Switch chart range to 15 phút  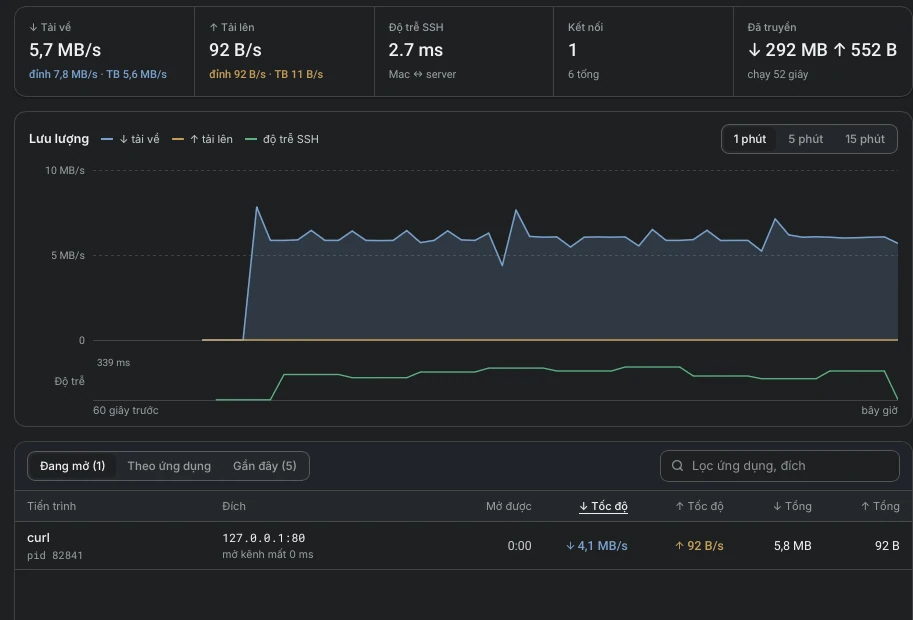click(865, 139)
